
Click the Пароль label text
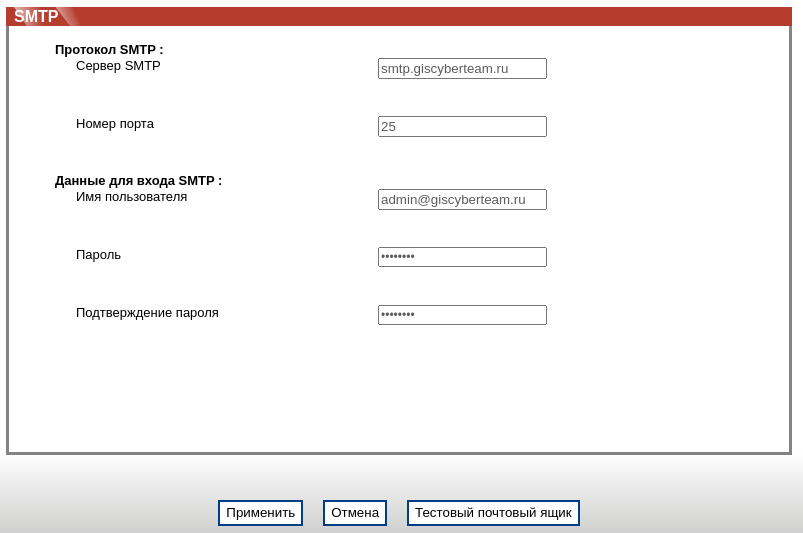[98, 255]
